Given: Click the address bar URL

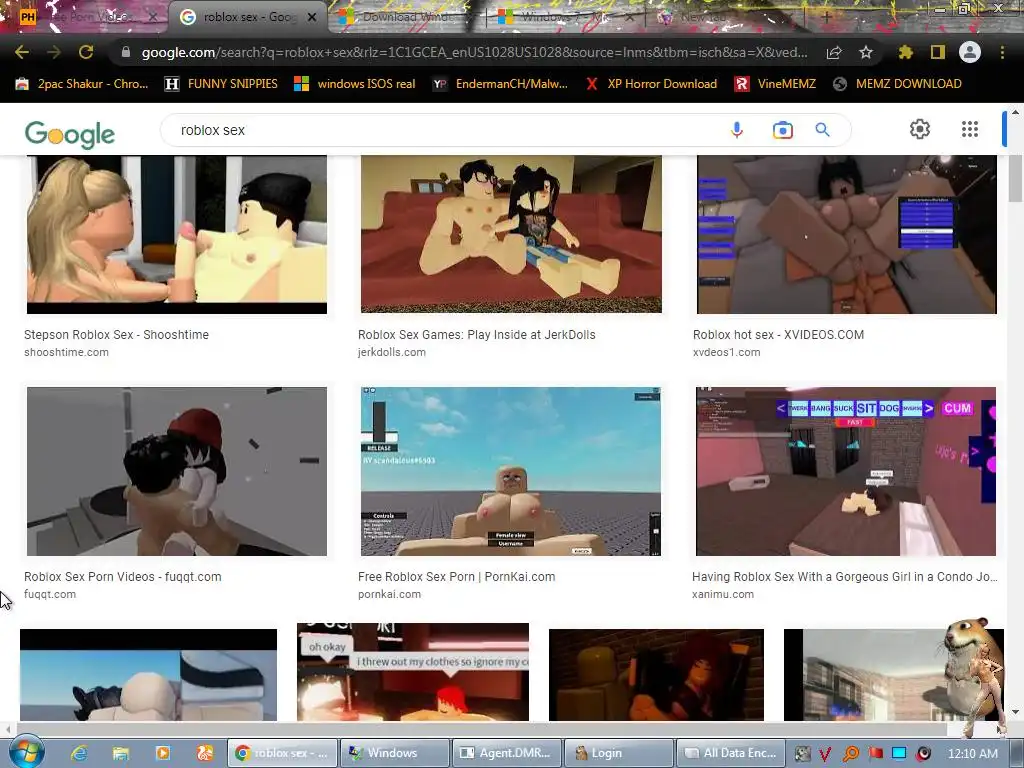Looking at the screenshot, I should click(x=474, y=52).
